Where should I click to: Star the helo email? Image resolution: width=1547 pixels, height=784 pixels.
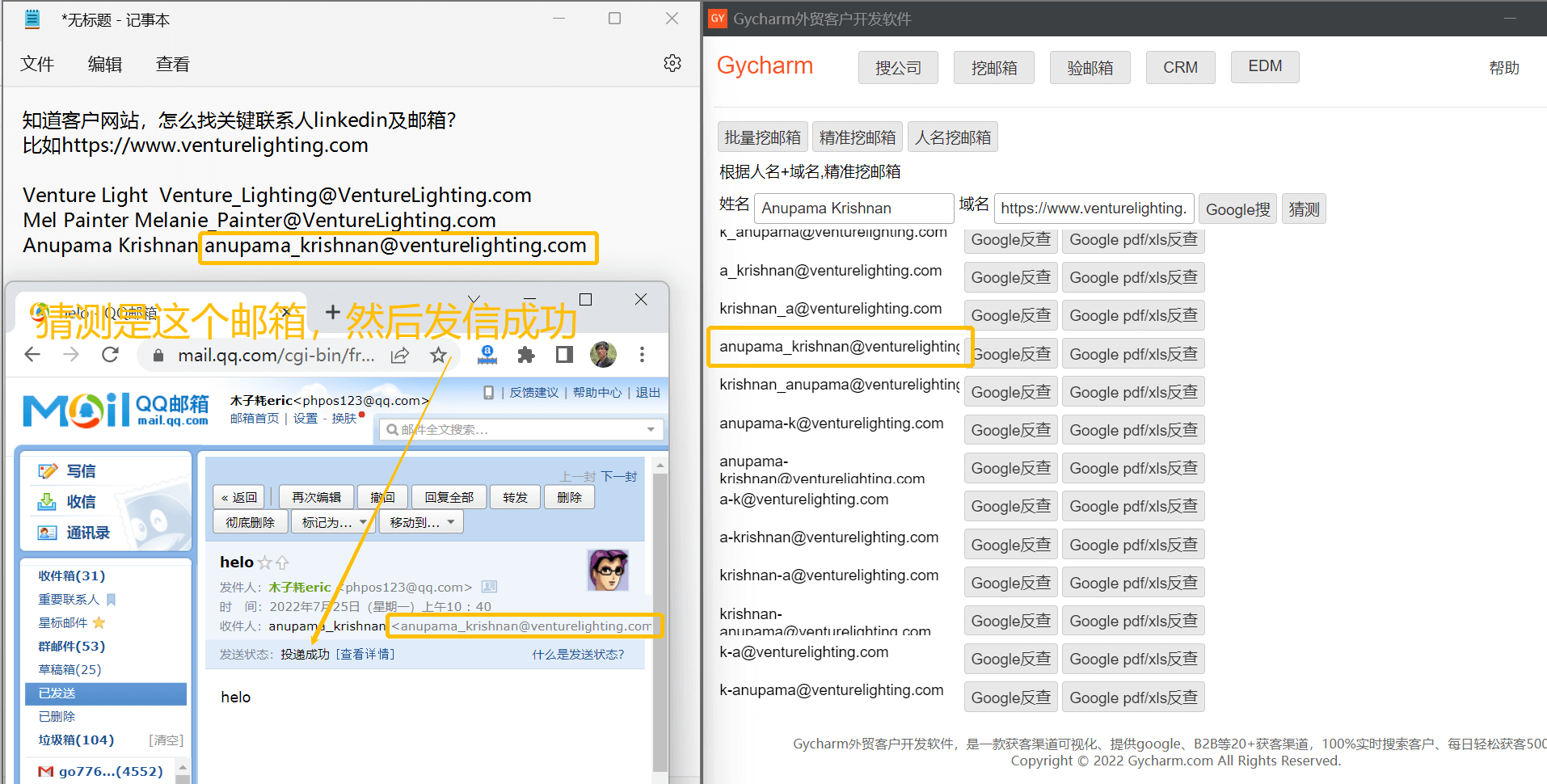tap(264, 563)
